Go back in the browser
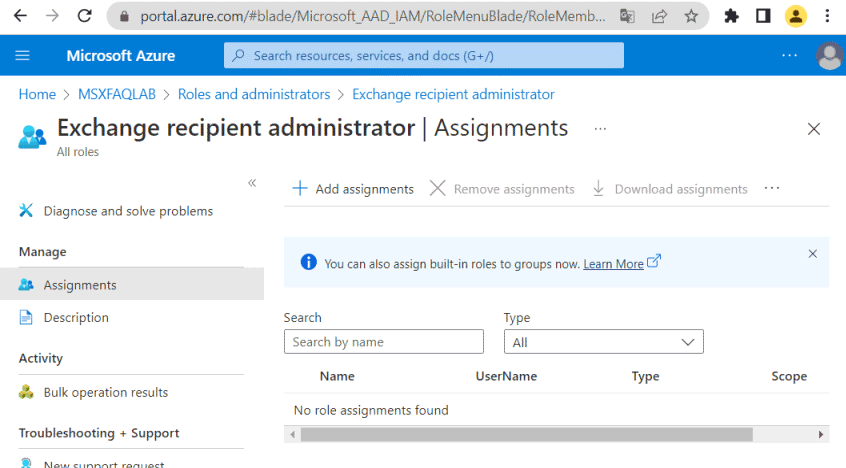The width and height of the screenshot is (846, 468). (x=20, y=16)
